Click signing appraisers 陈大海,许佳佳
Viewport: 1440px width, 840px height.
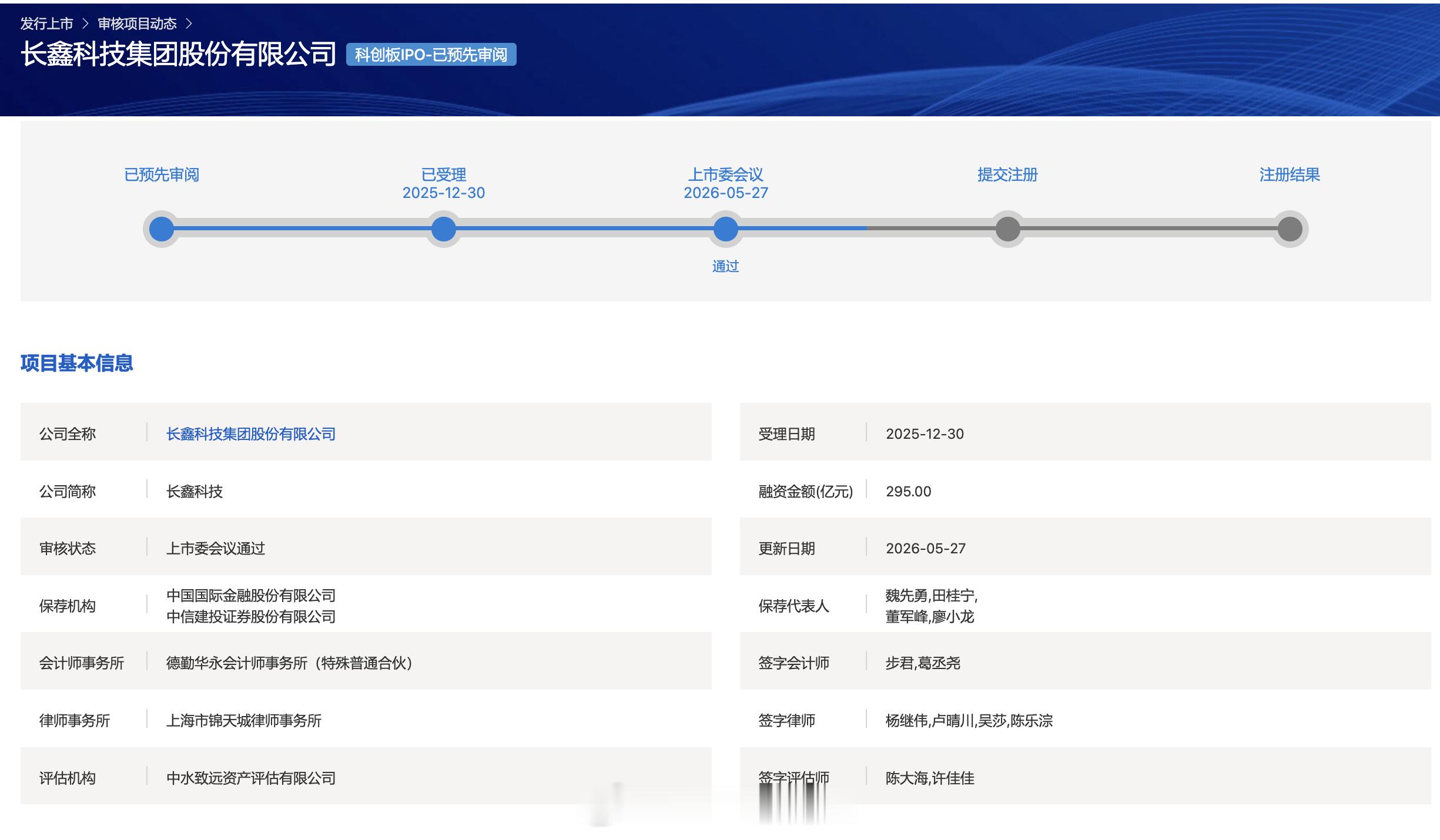[x=930, y=778]
